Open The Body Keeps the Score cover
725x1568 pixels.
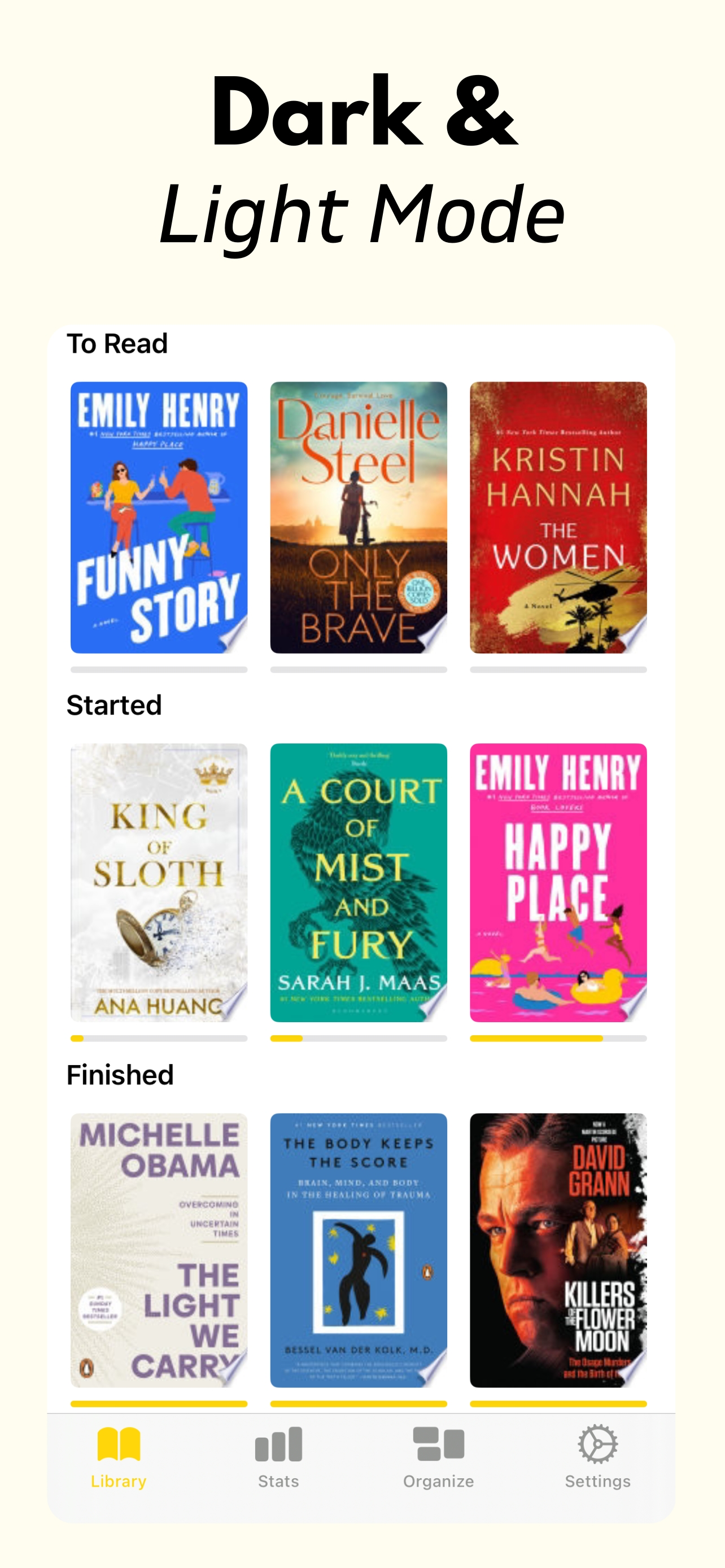359,1250
